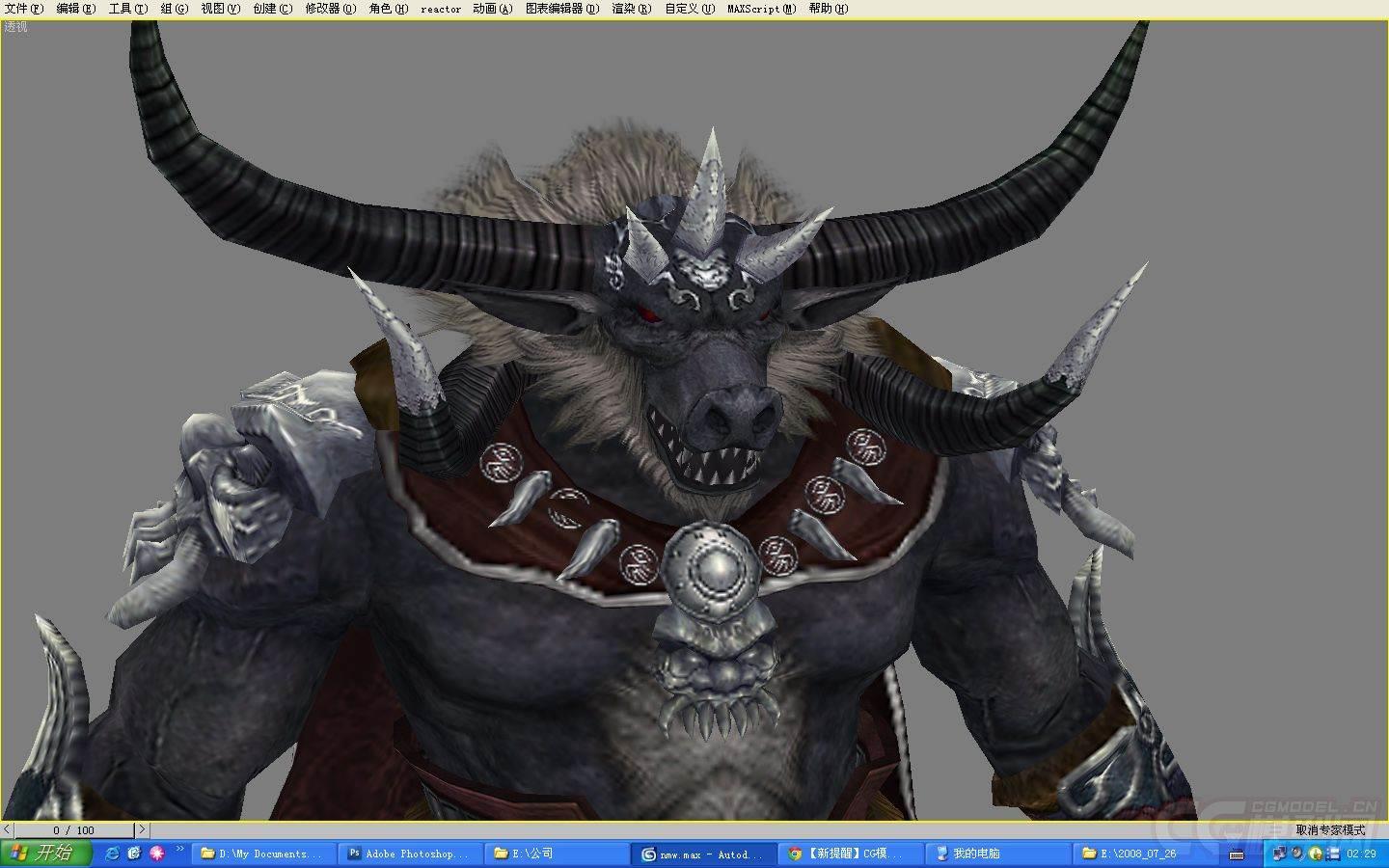Click 取消专家模式 to exit expert mode
This screenshot has width=1389, height=868.
pos(1331,830)
